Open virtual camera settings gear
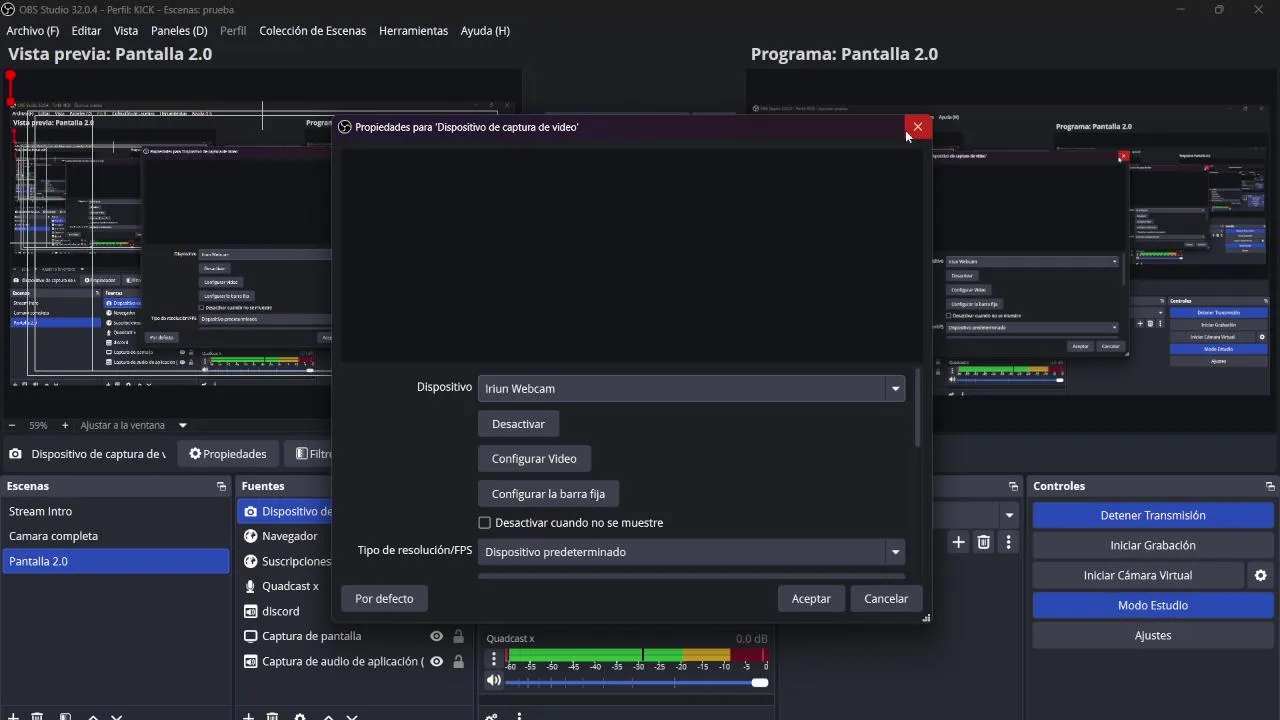Image resolution: width=1280 pixels, height=720 pixels. click(1261, 575)
